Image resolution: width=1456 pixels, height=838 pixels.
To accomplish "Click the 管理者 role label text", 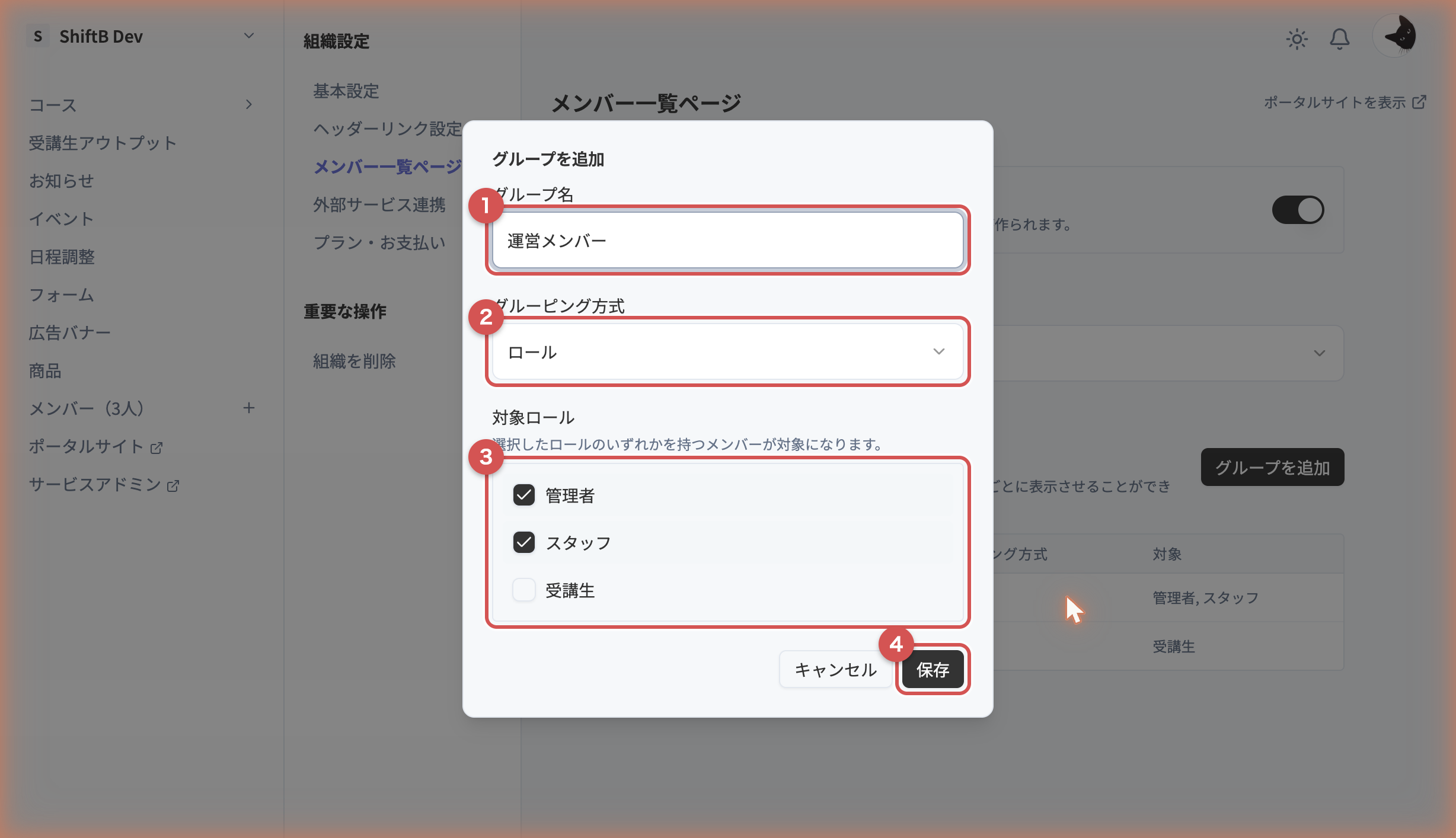I will coord(570,495).
